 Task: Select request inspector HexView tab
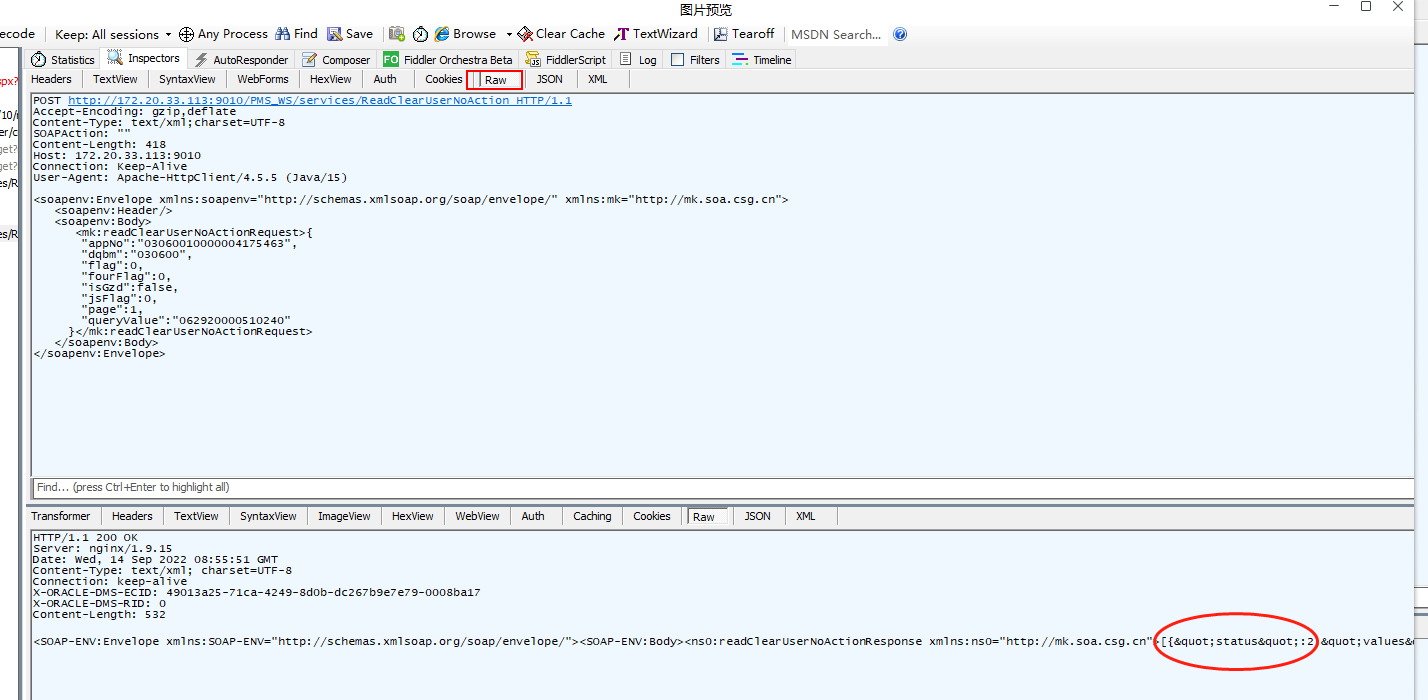pyautogui.click(x=331, y=79)
